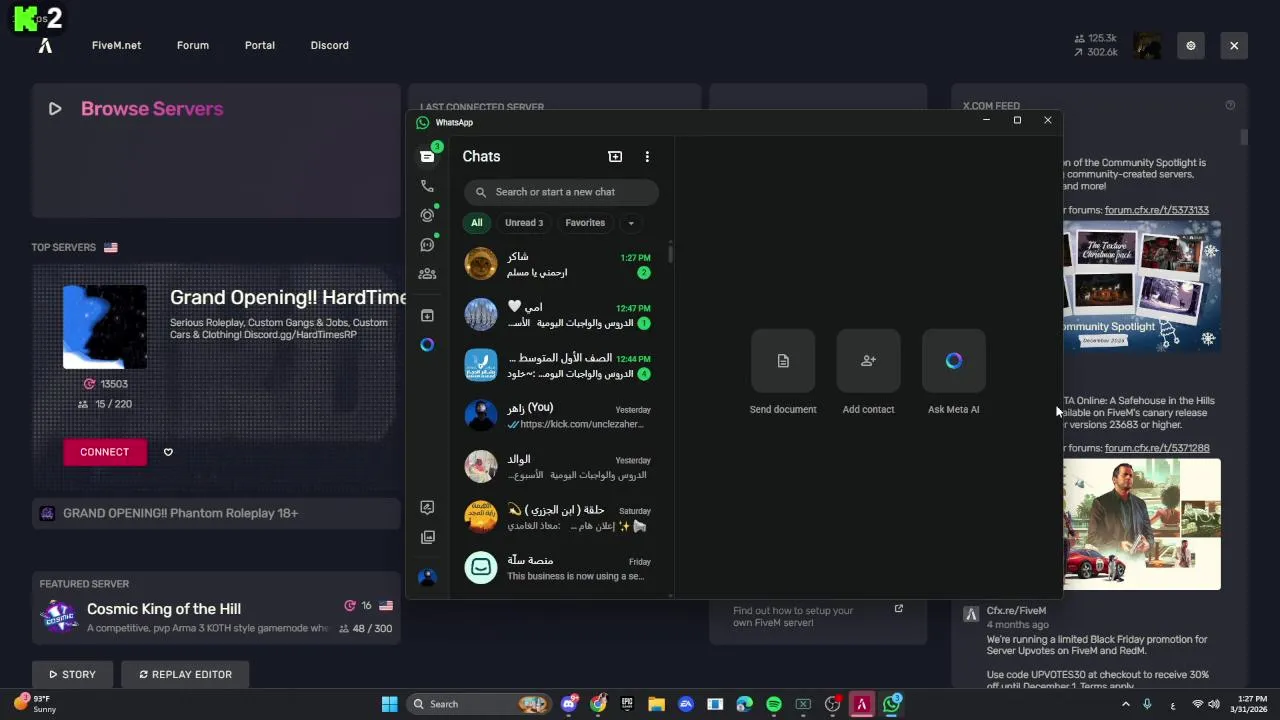
Task: Open the الصف الأول المتوسط group chat
Action: (x=559, y=366)
